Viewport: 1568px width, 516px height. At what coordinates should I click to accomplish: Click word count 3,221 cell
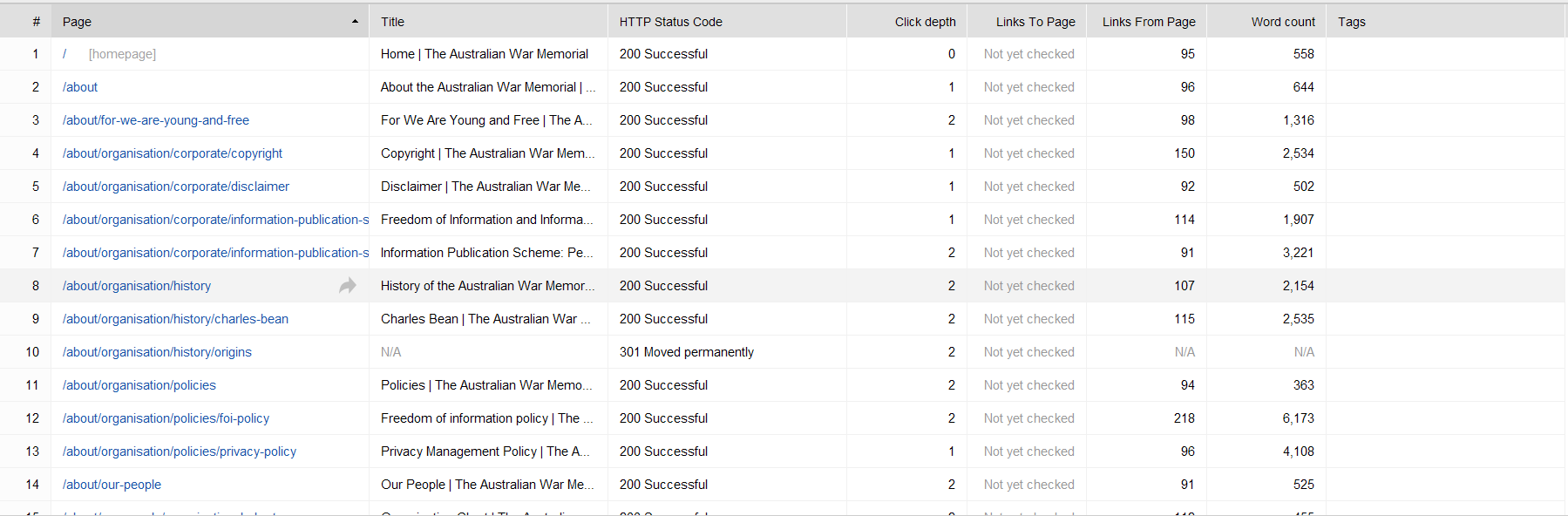pyautogui.click(x=1299, y=253)
